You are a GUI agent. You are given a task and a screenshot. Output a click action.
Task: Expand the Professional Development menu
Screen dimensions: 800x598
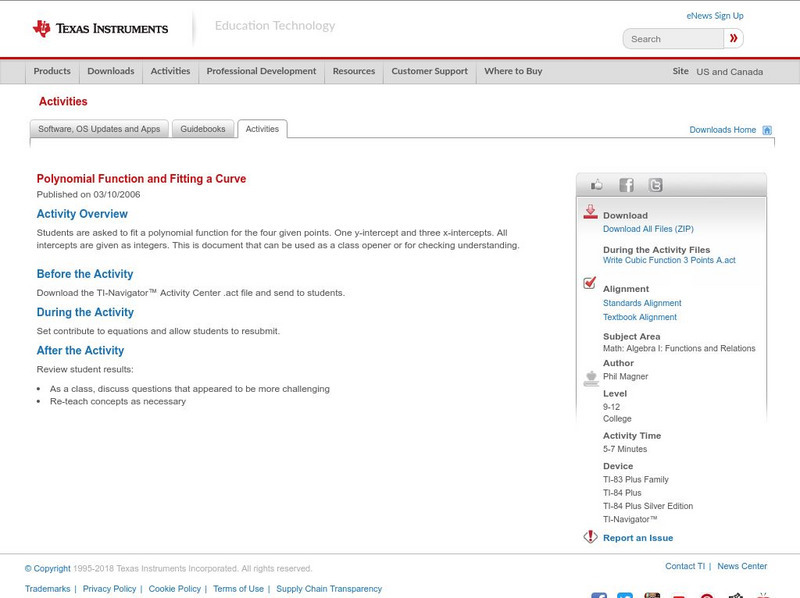[x=261, y=72]
